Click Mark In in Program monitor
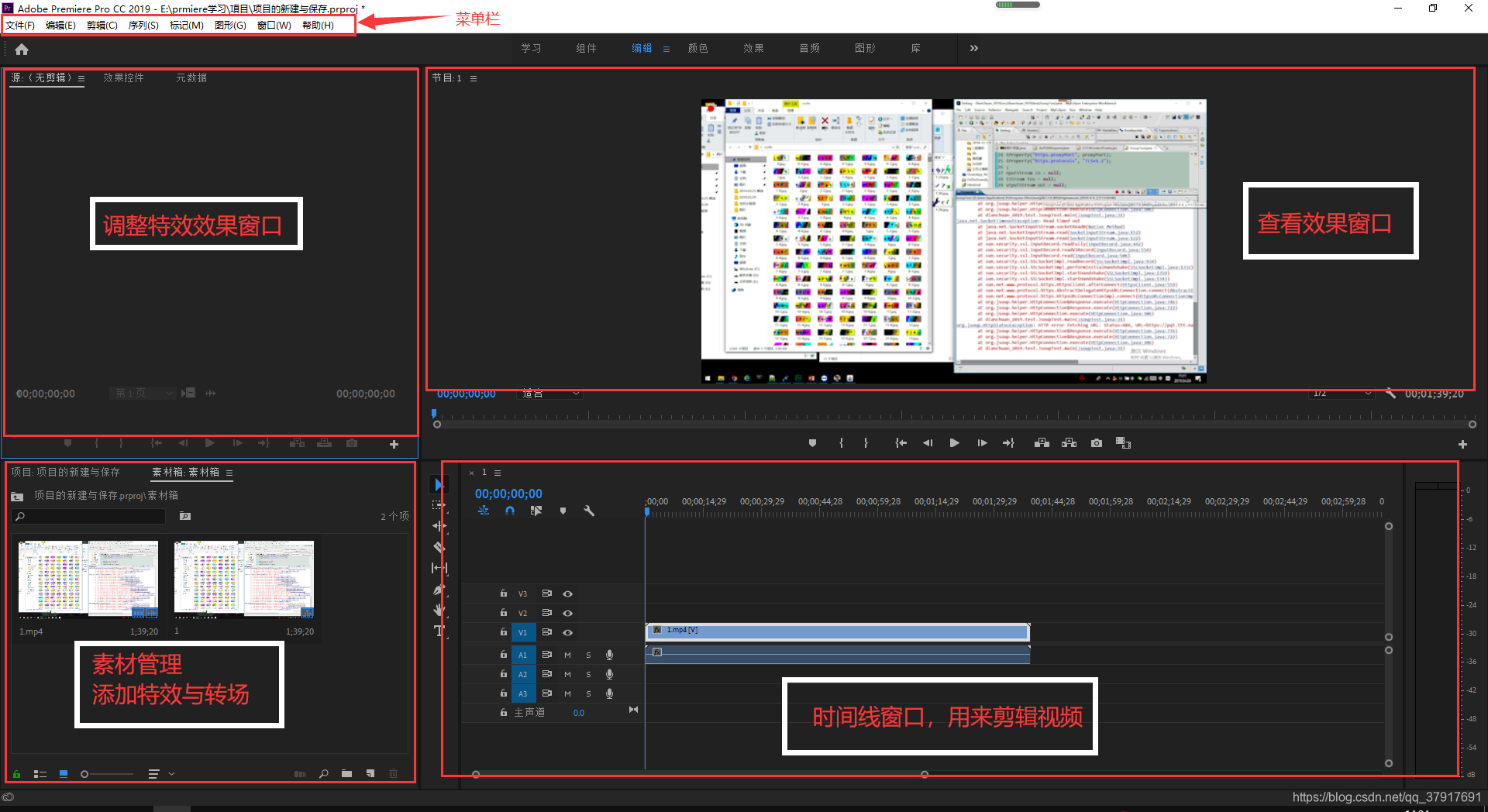 click(841, 443)
